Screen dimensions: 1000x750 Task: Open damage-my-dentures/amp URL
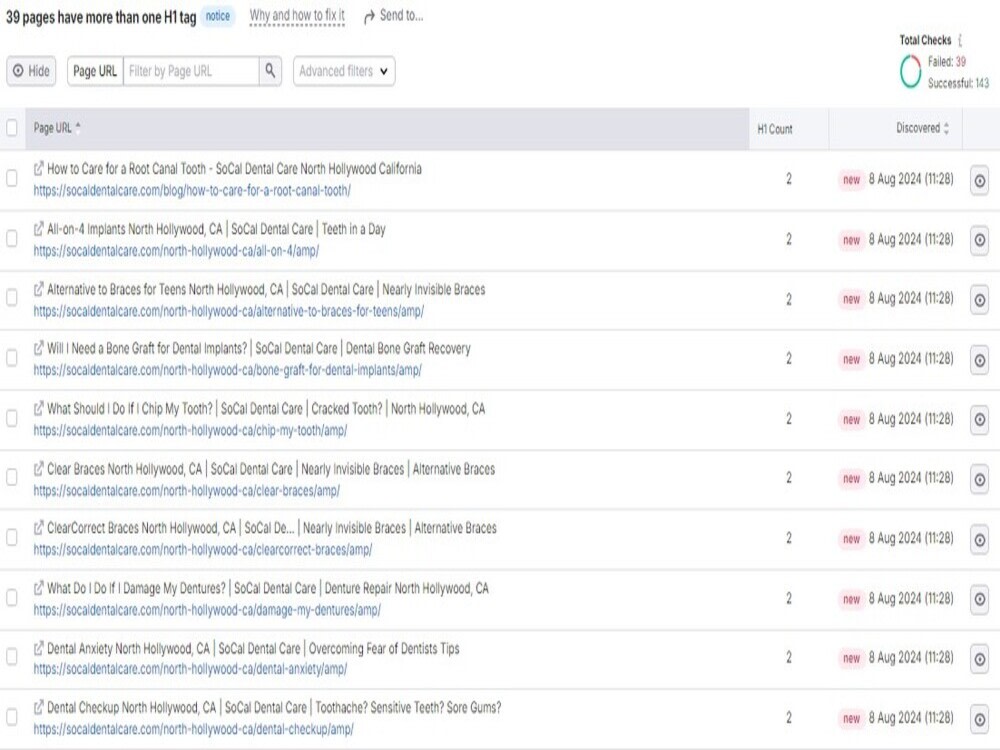207,610
